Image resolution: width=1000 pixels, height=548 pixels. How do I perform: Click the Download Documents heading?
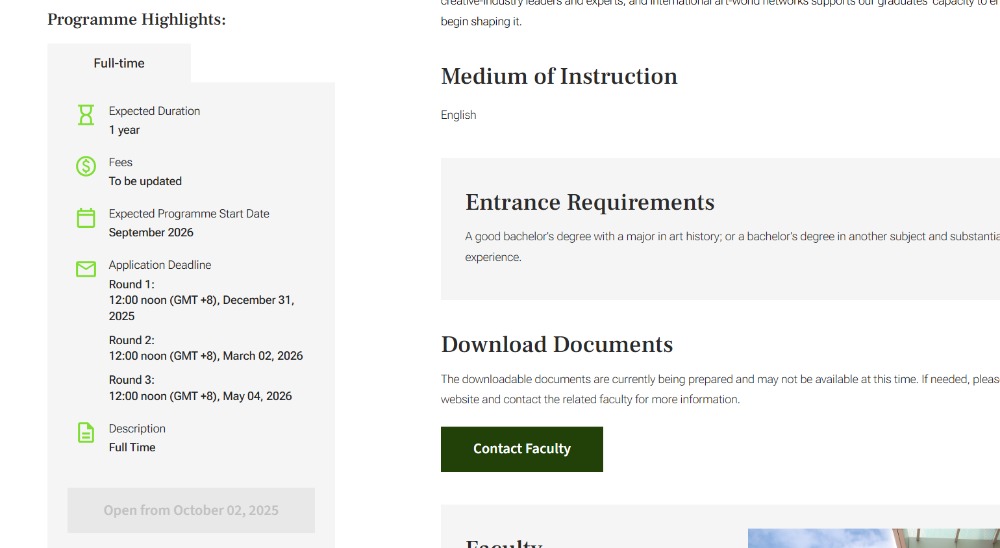(x=557, y=345)
